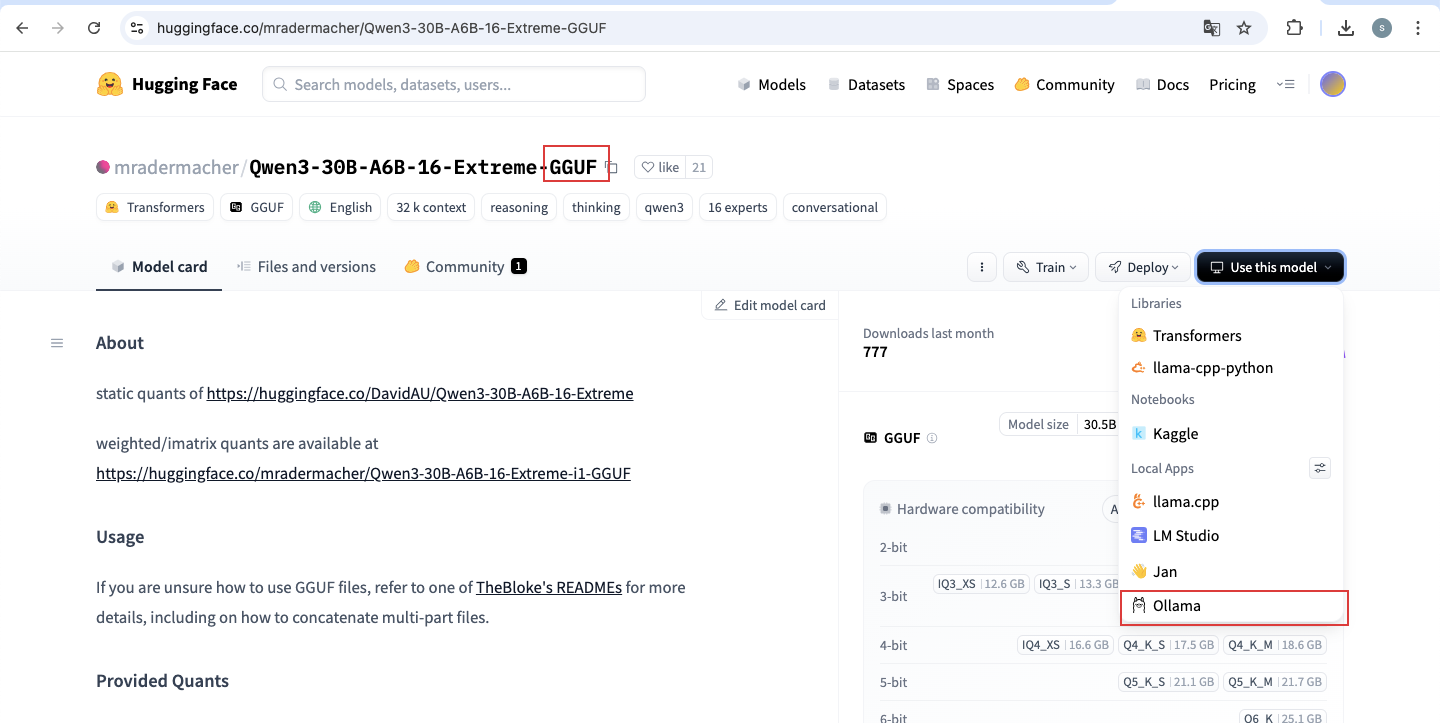Image resolution: width=1440 pixels, height=723 pixels.
Task: Open Community in the top navigation
Action: pyautogui.click(x=1064, y=85)
